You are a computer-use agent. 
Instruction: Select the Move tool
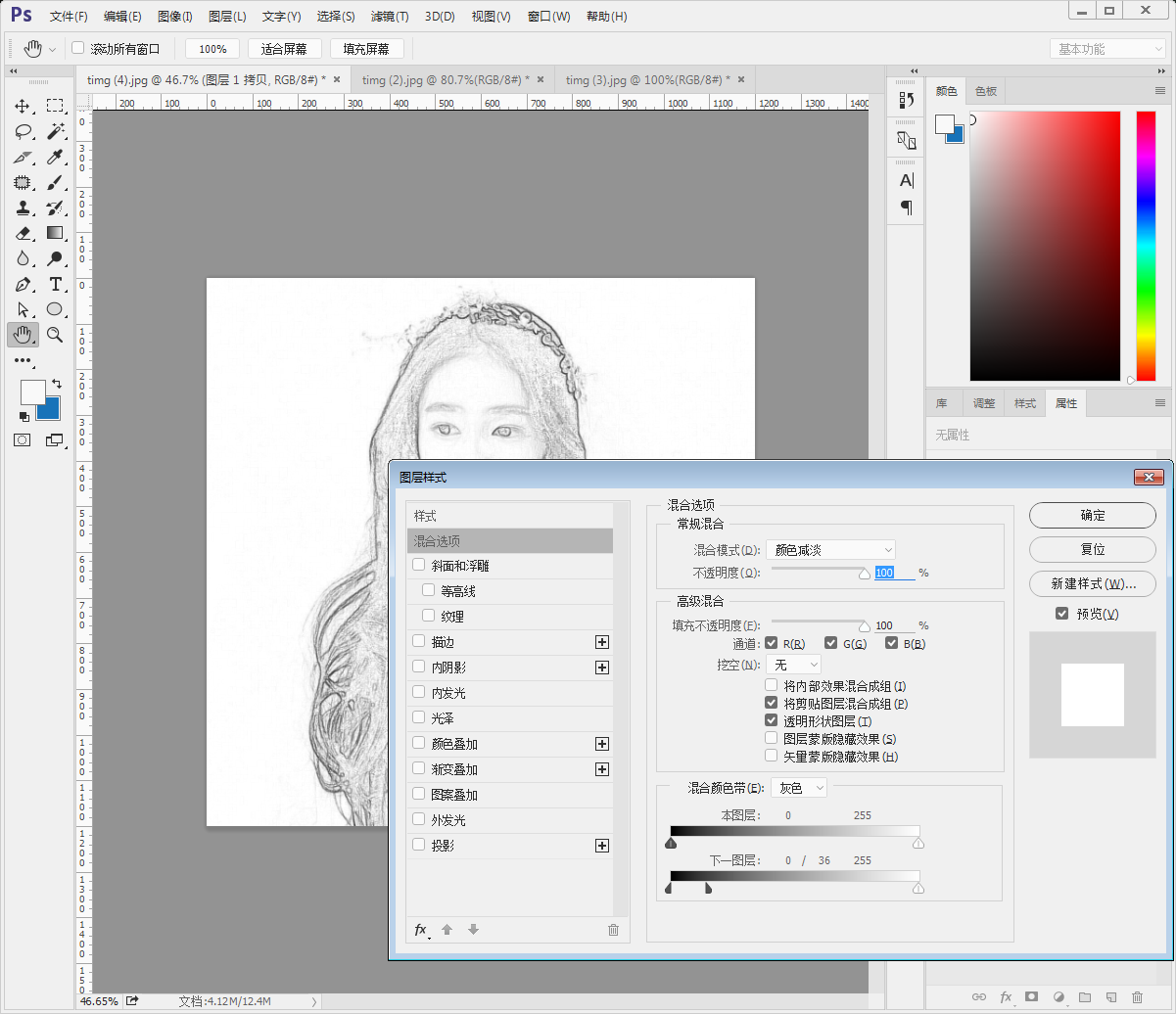(23, 106)
